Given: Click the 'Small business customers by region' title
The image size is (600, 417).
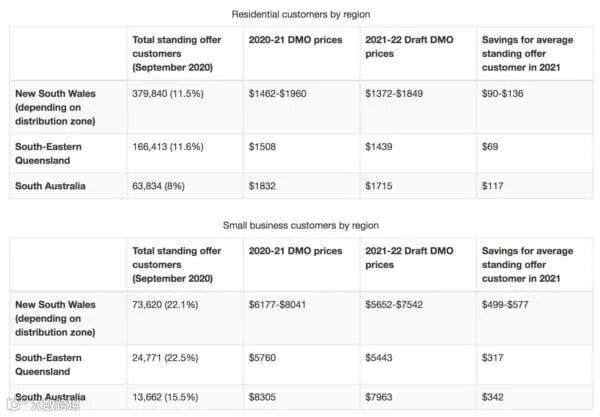Looking at the screenshot, I should pos(298,225).
